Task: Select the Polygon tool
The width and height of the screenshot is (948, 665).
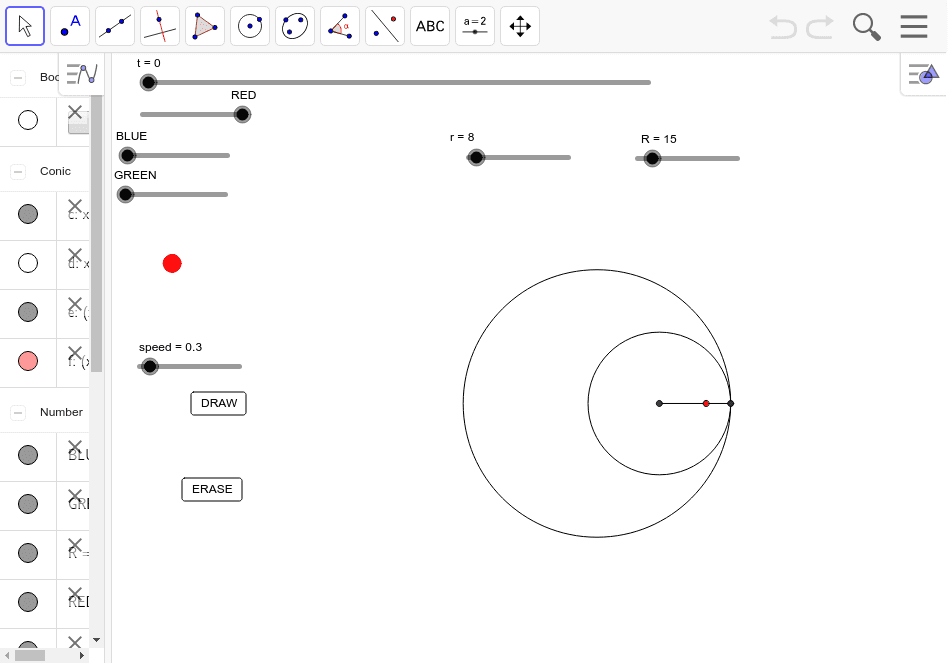Action: tap(204, 25)
